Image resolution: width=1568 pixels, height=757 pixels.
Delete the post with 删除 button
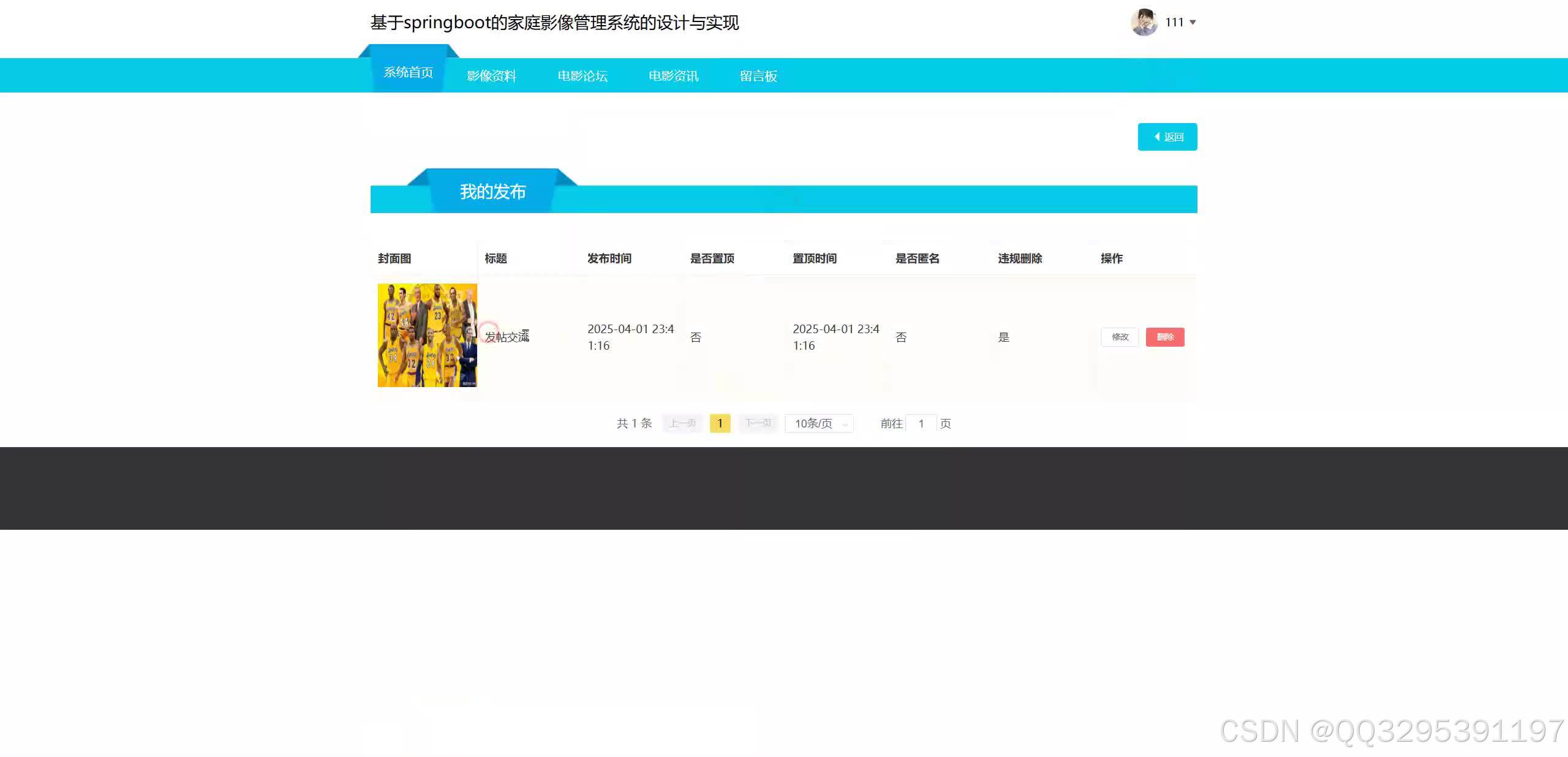click(1165, 337)
